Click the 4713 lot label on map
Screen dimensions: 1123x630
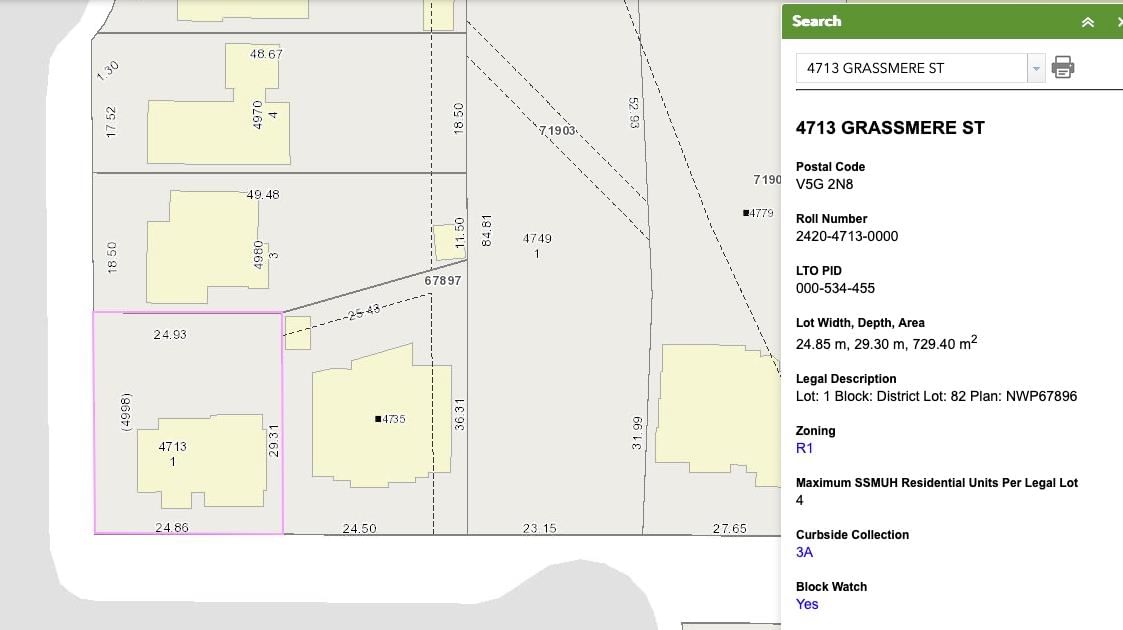click(x=172, y=446)
